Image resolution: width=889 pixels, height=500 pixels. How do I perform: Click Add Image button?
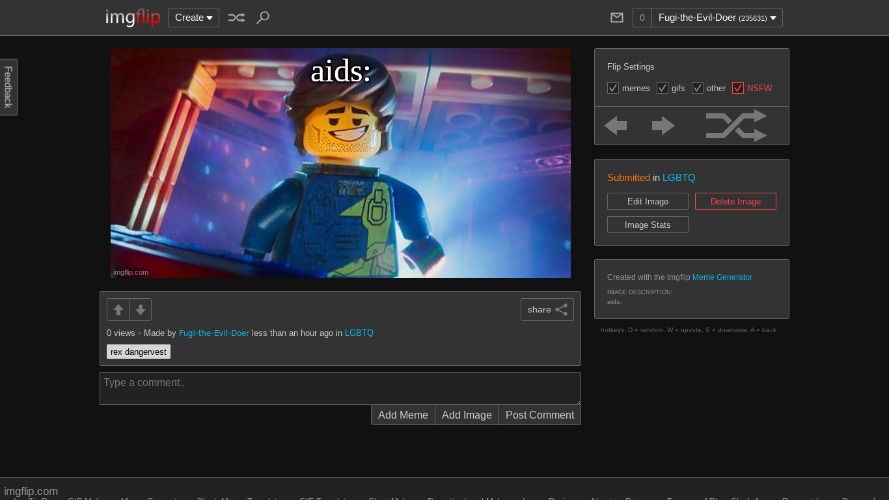pyautogui.click(x=467, y=415)
